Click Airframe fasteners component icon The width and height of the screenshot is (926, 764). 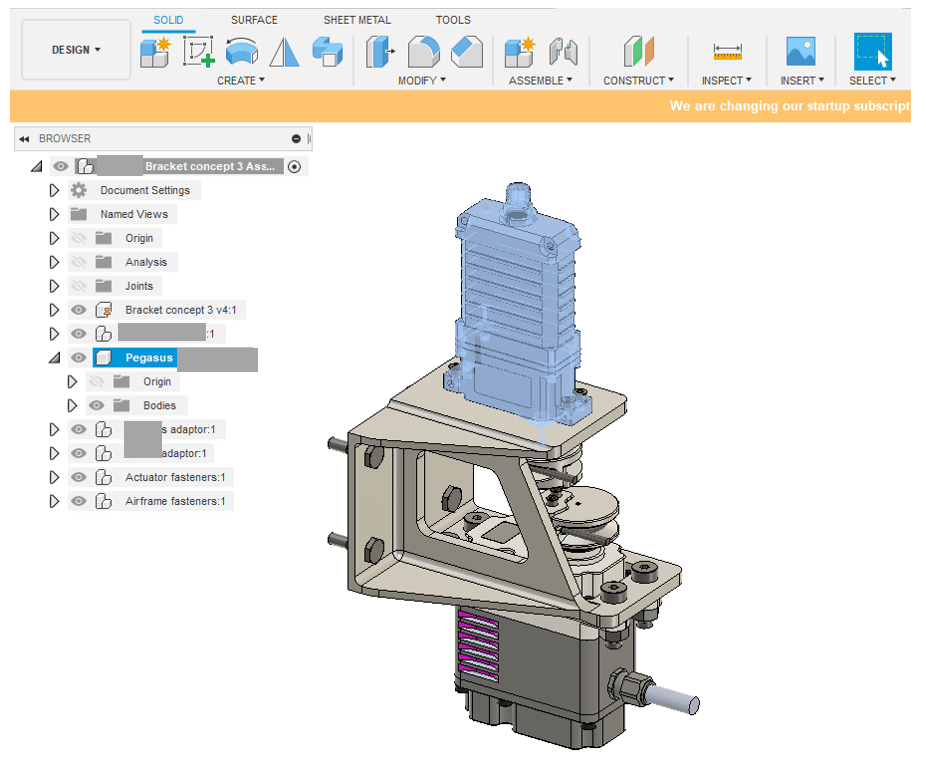coord(104,501)
